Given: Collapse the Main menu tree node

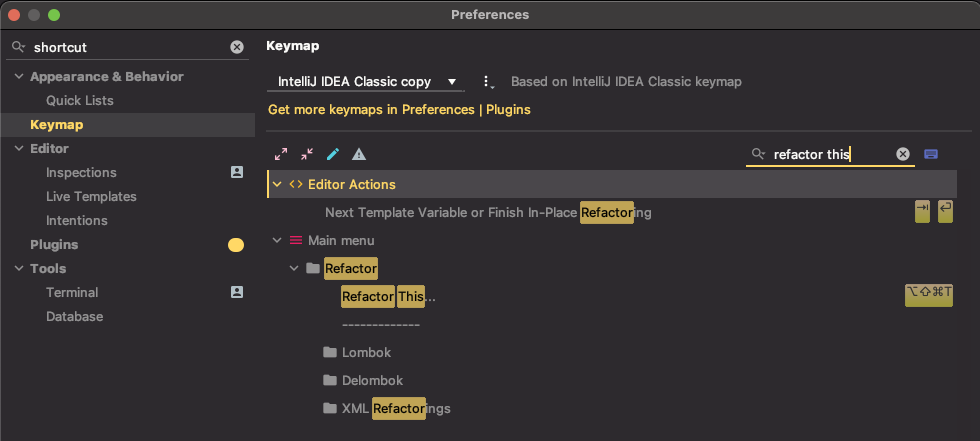Looking at the screenshot, I should [277, 240].
